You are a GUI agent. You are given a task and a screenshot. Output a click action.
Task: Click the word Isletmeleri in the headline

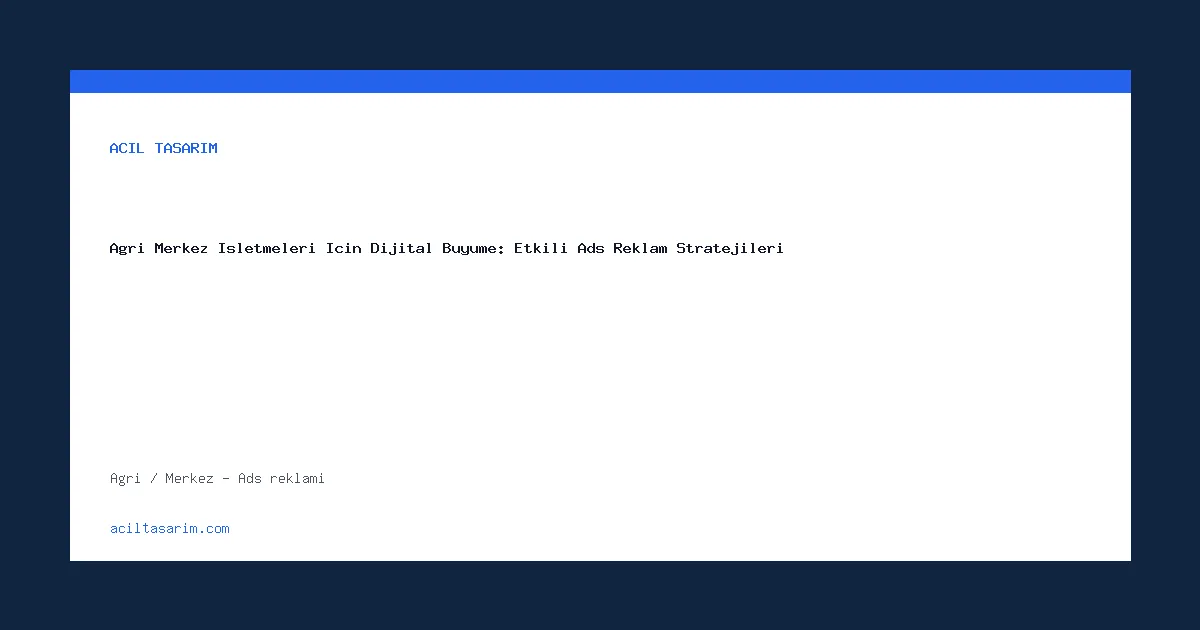[x=267, y=248]
